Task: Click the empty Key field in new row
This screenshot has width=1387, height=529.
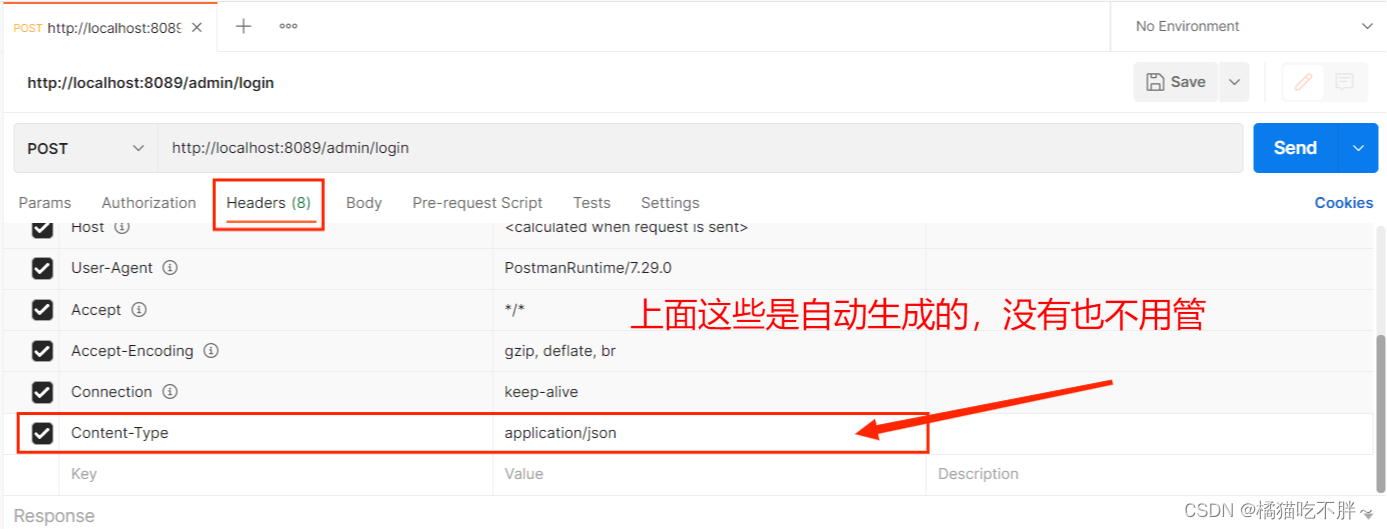Action: pyautogui.click(x=276, y=474)
